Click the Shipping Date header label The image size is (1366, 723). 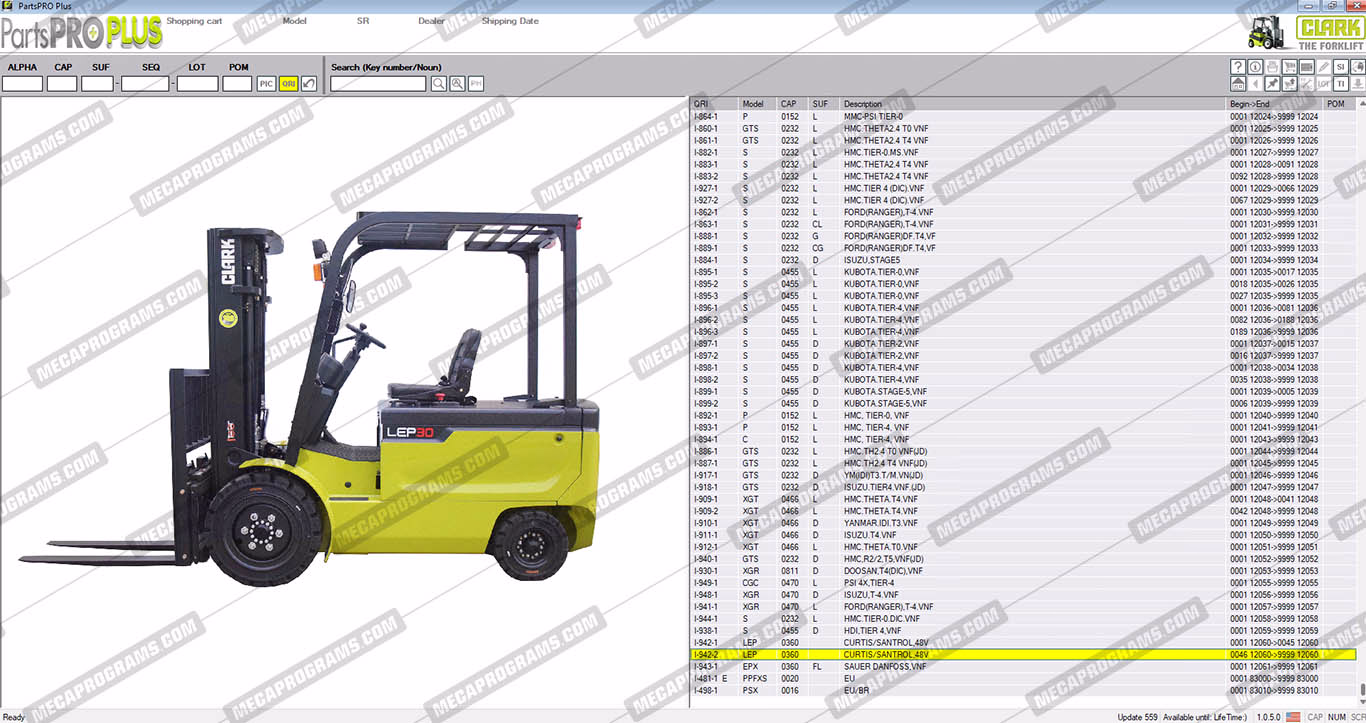(x=510, y=21)
